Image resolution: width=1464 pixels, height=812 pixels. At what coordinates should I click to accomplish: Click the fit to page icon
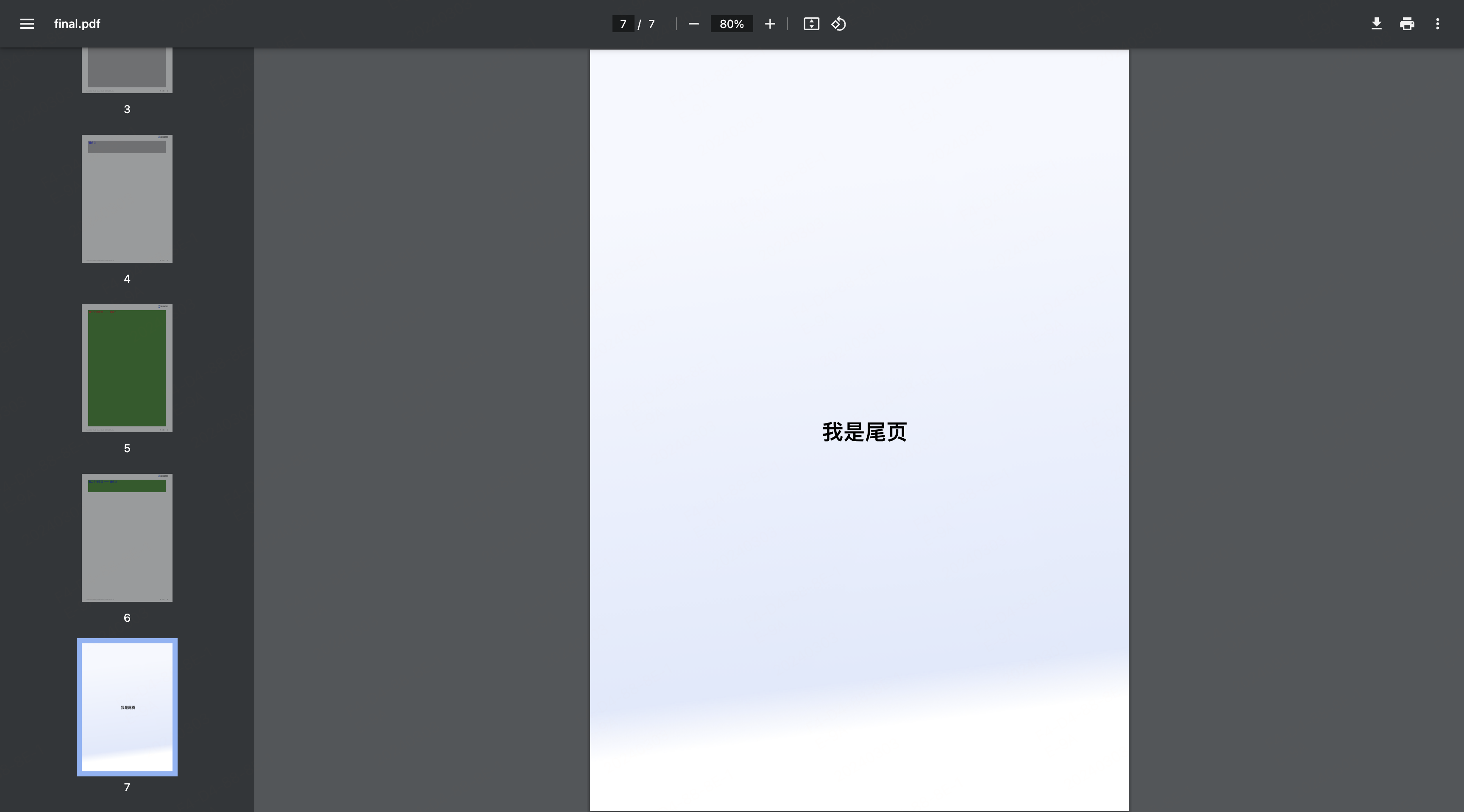[811, 24]
